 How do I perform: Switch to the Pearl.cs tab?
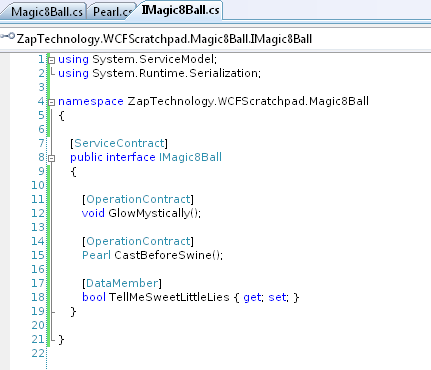tap(112, 12)
